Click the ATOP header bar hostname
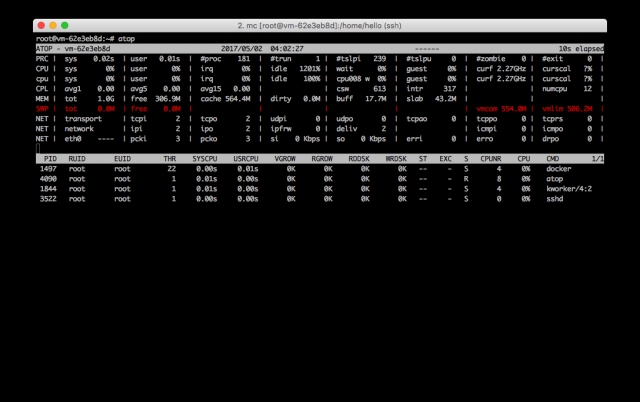 pyautogui.click(x=87, y=49)
